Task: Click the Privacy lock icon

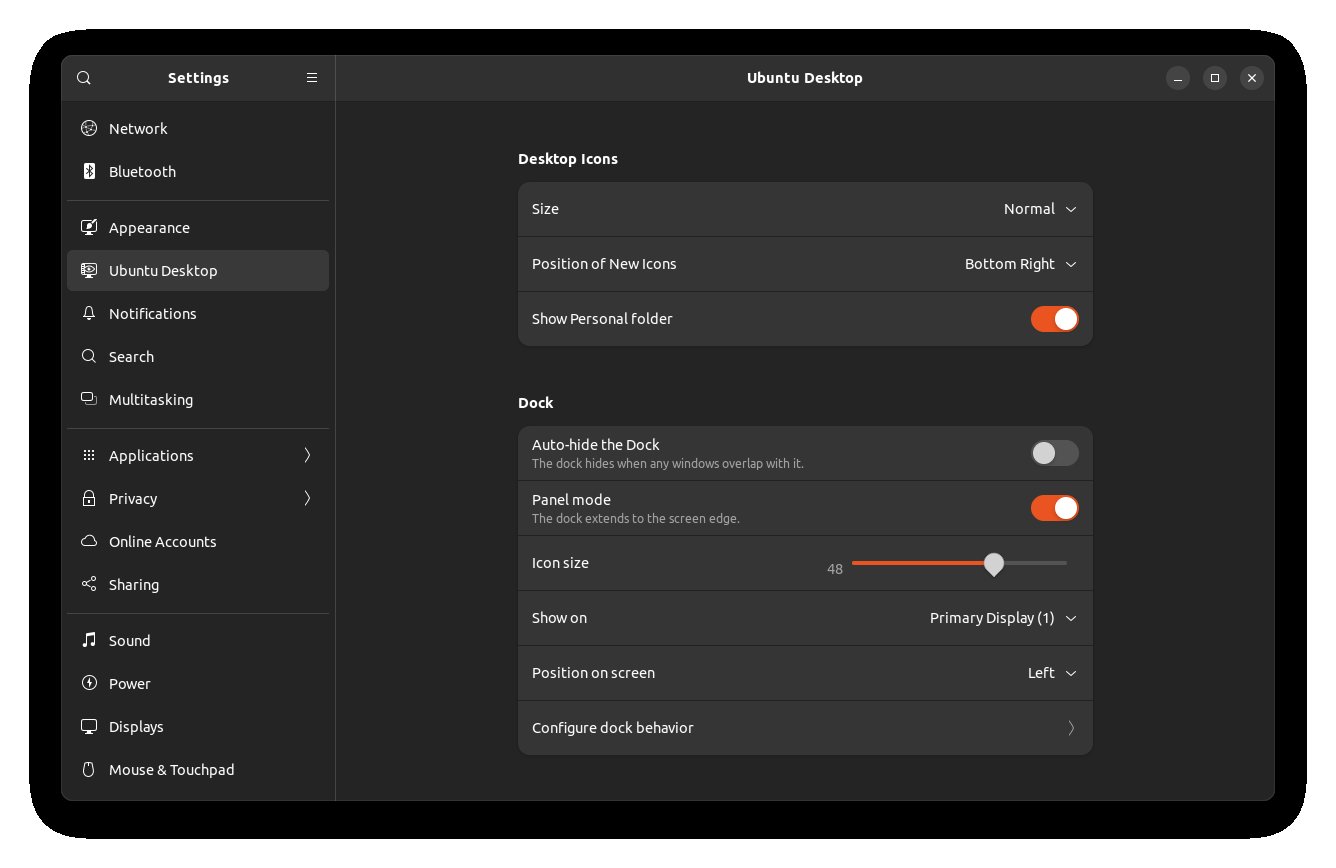Action: tap(89, 498)
